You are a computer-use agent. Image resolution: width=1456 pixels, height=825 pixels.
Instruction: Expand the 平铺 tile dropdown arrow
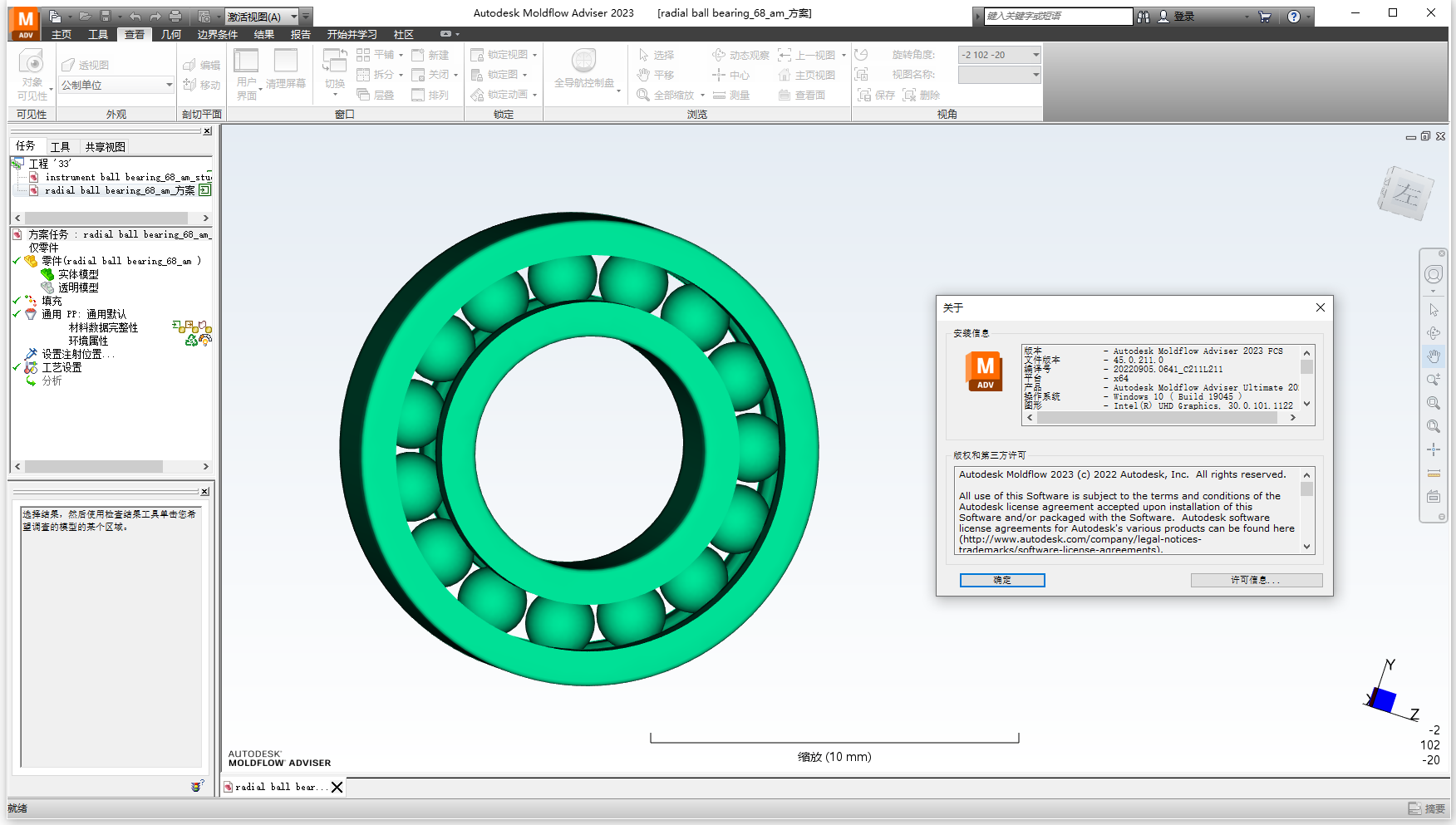click(x=401, y=55)
